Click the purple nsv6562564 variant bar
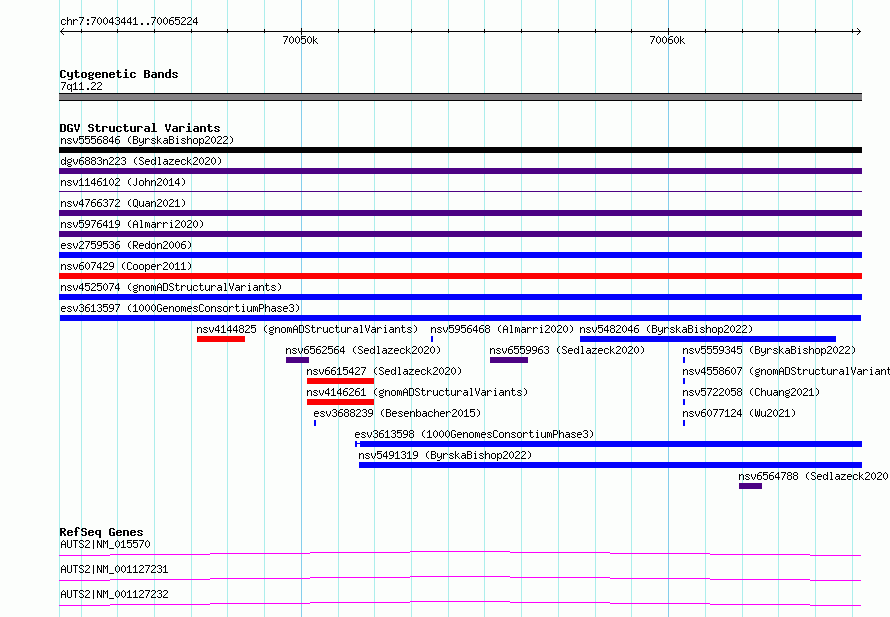Image resolution: width=890 pixels, height=617 pixels. 297,360
